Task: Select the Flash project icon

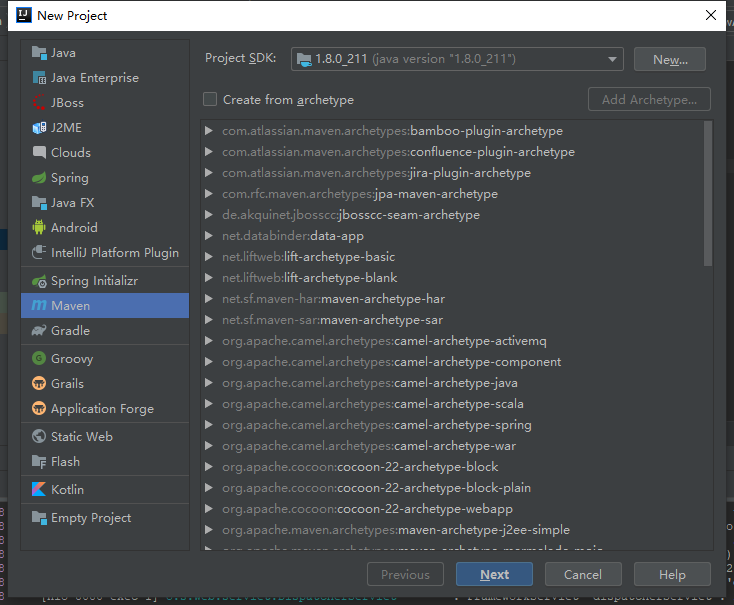Action: (39, 461)
